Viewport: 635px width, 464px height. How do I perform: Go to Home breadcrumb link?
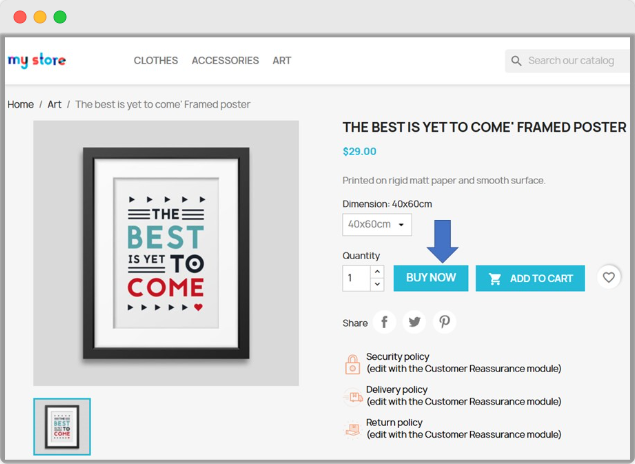[21, 105]
